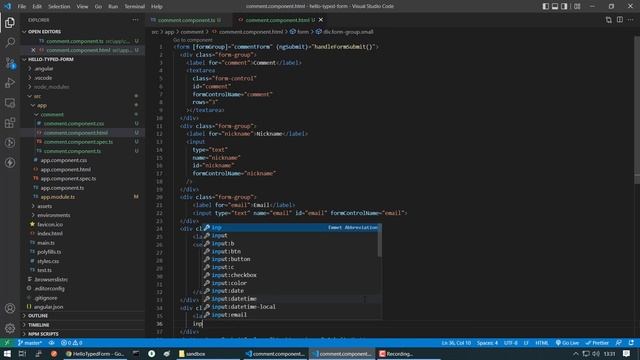The height and width of the screenshot is (360, 640).
Task: Open the Help menu
Action: point(157,6)
